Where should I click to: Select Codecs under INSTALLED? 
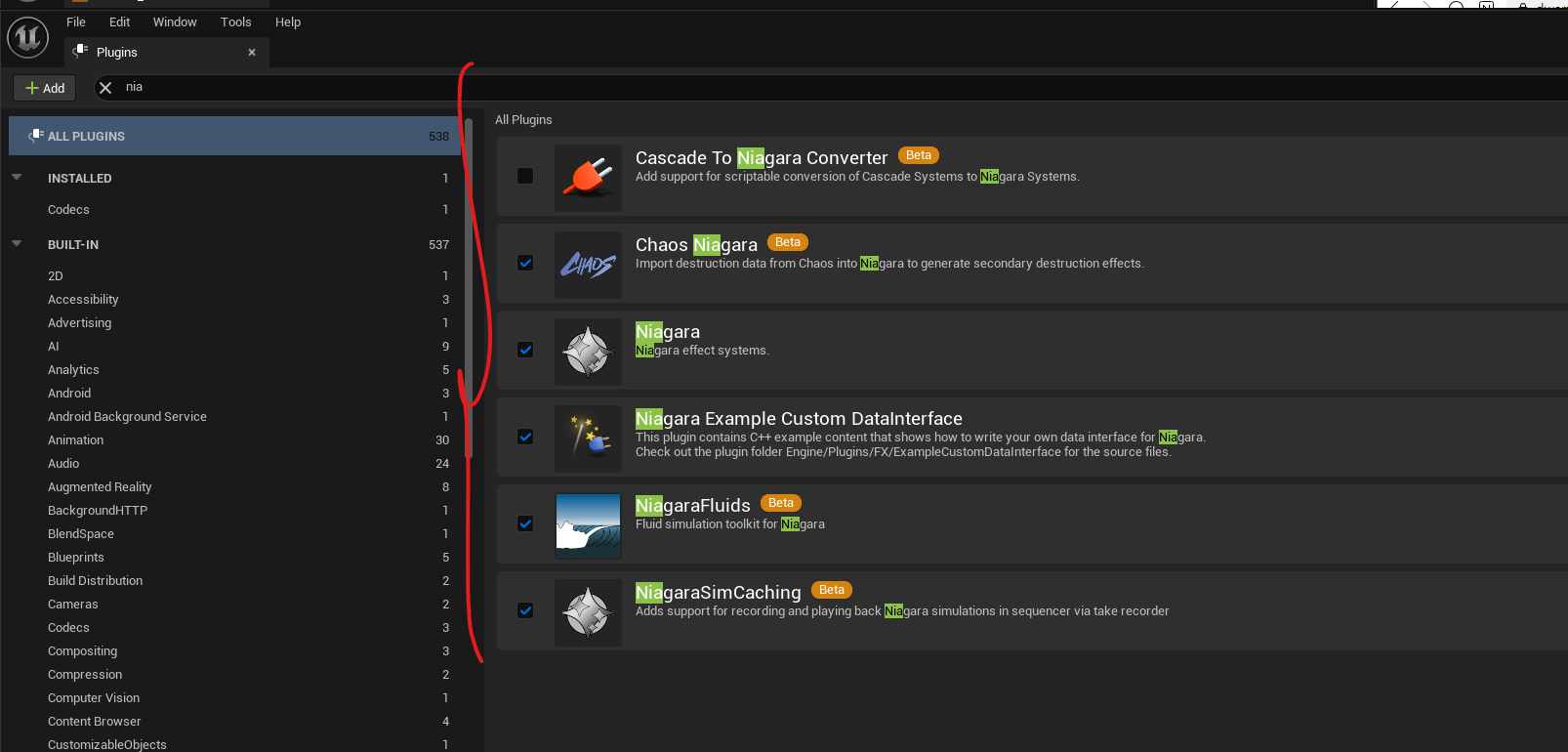point(234,209)
